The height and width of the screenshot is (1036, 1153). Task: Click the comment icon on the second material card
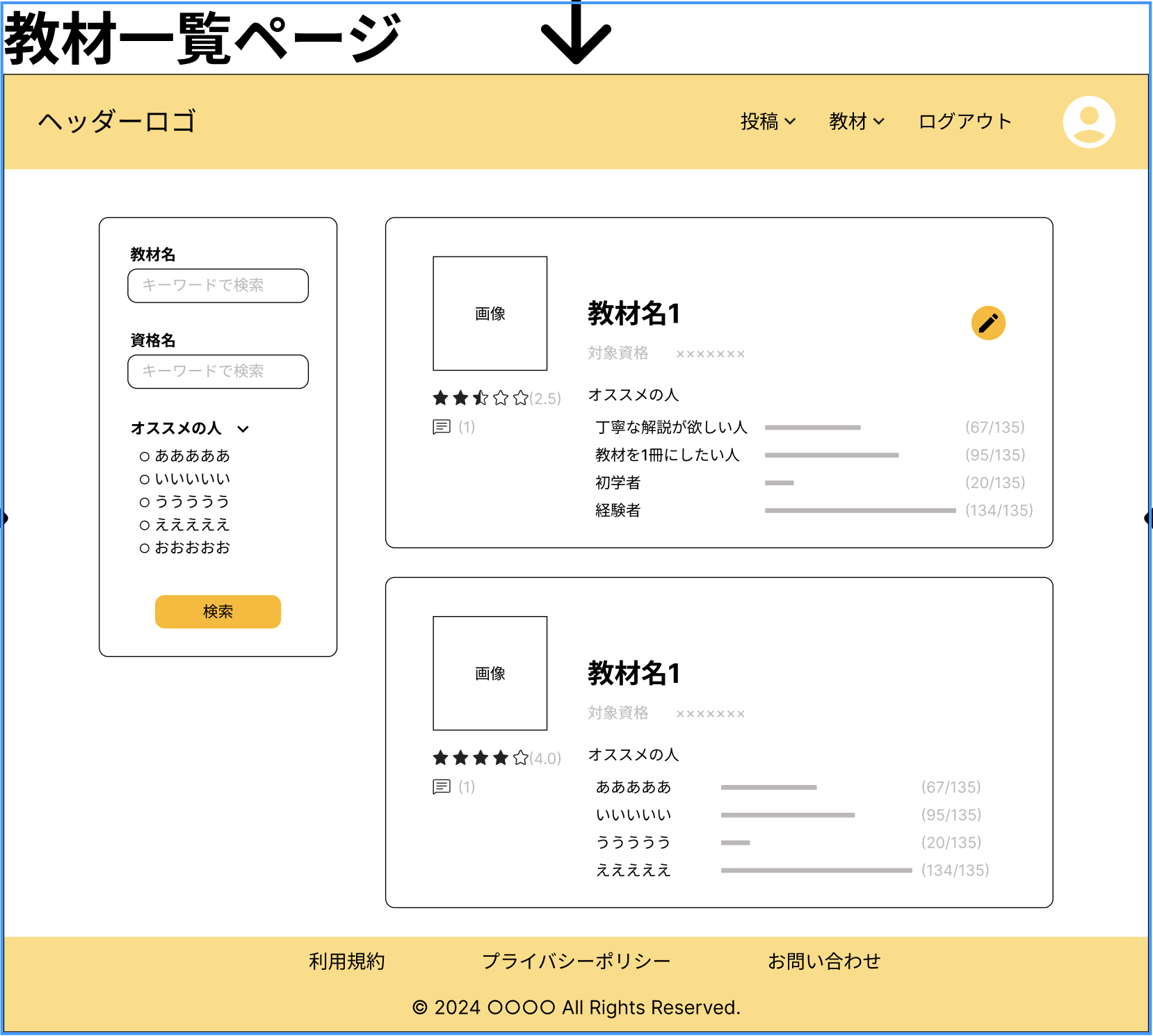[x=441, y=786]
